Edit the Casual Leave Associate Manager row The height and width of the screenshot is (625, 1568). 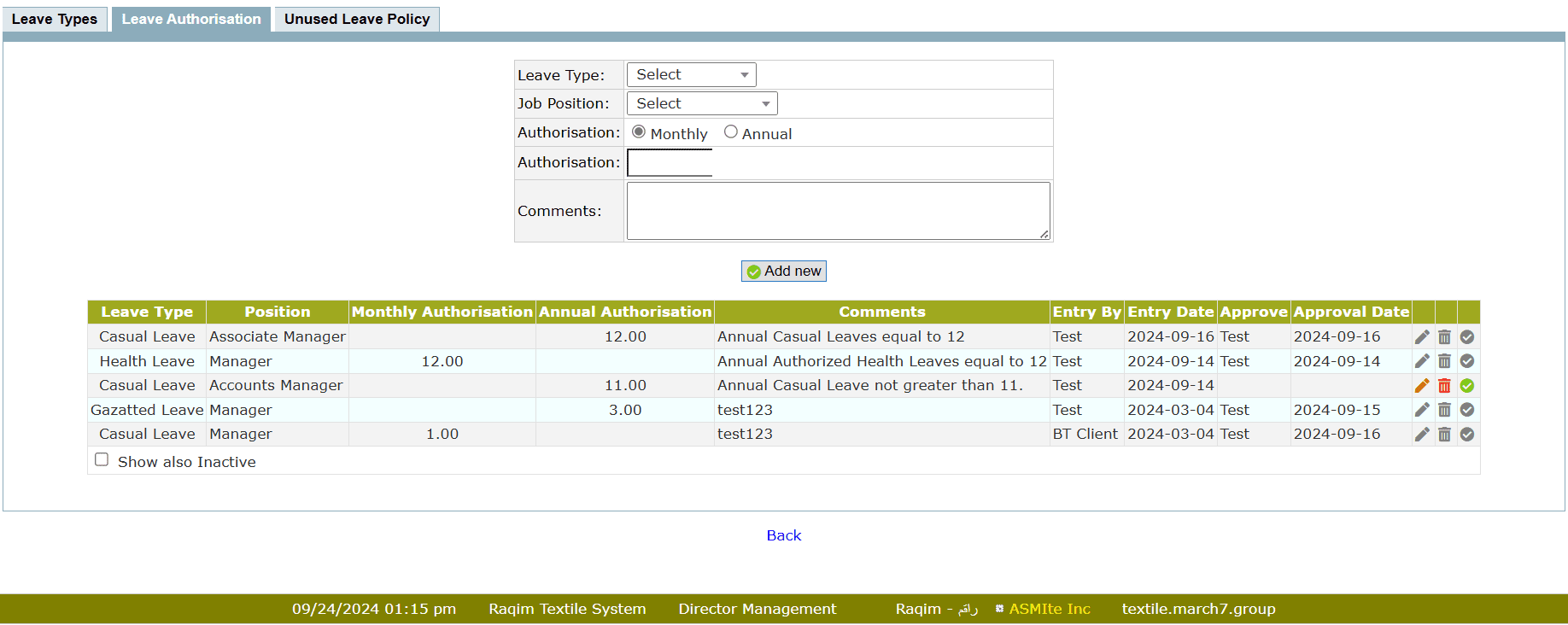pos(1422,337)
